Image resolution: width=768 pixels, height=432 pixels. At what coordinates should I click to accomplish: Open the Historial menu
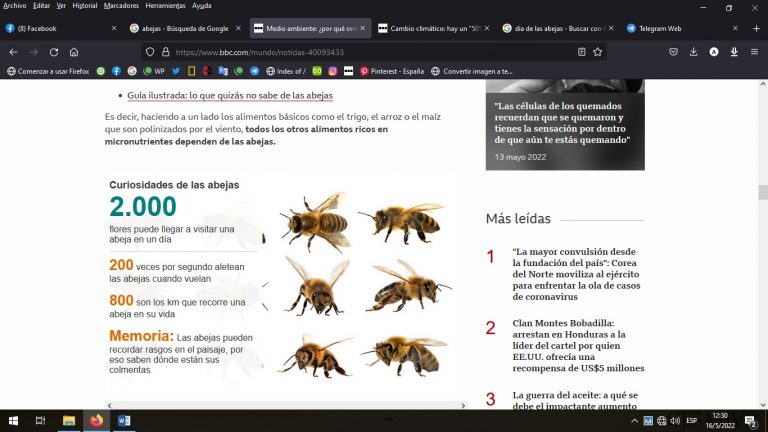[85, 6]
